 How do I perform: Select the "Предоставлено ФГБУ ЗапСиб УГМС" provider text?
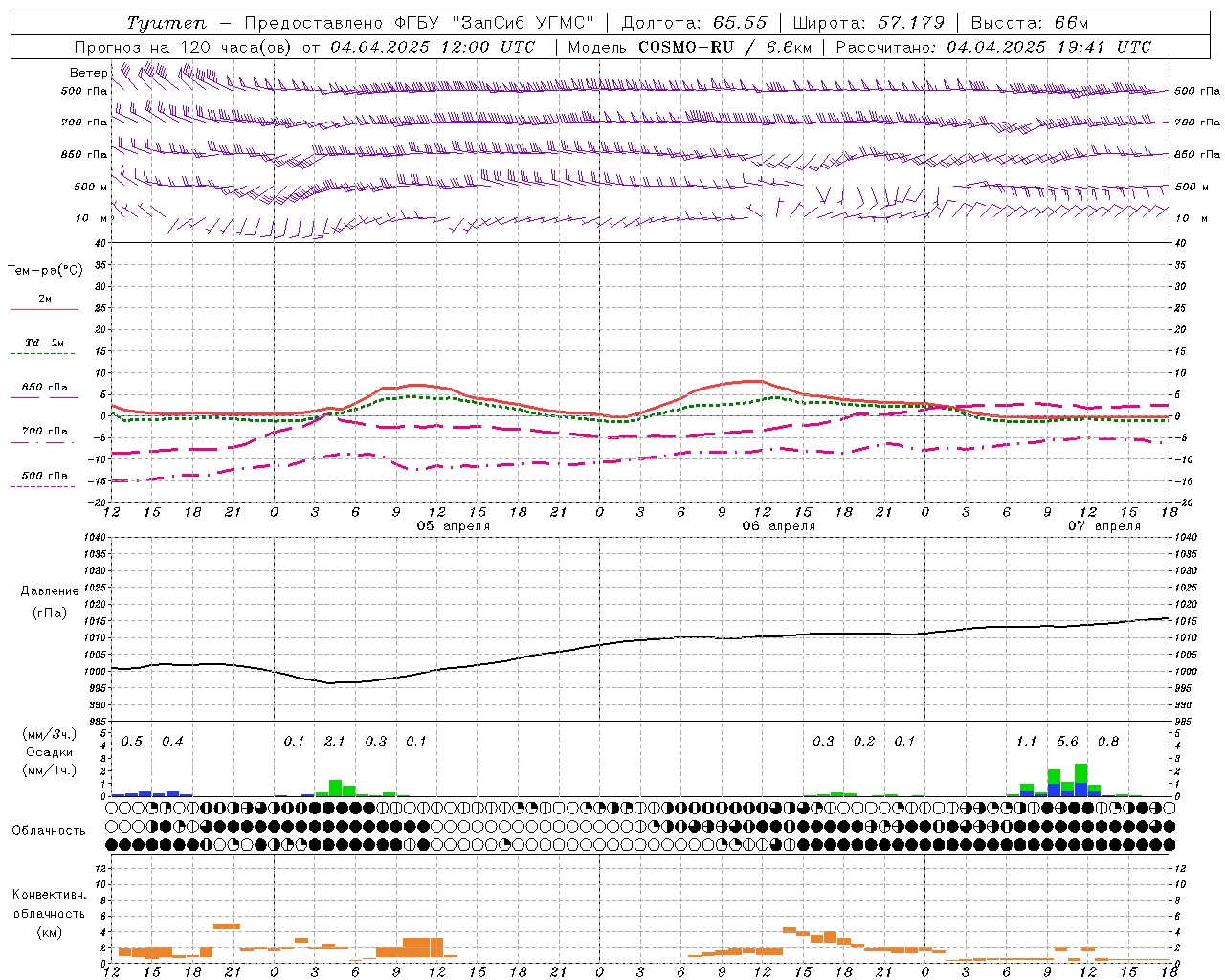[419, 23]
